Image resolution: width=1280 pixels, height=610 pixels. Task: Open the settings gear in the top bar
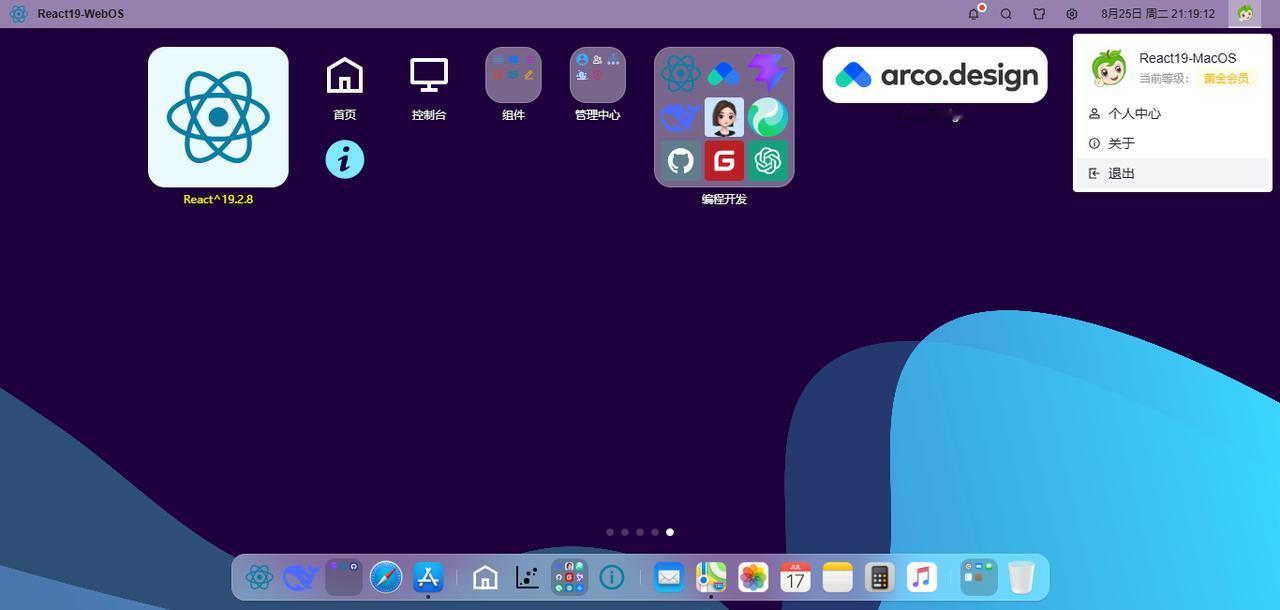pyautogui.click(x=1072, y=14)
